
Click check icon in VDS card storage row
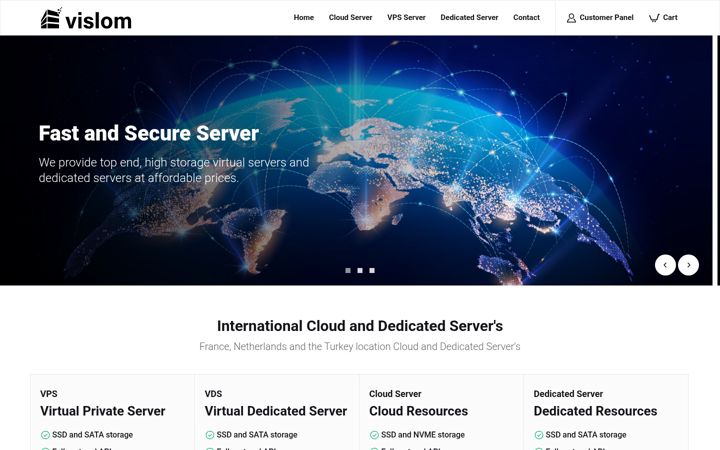click(x=209, y=435)
